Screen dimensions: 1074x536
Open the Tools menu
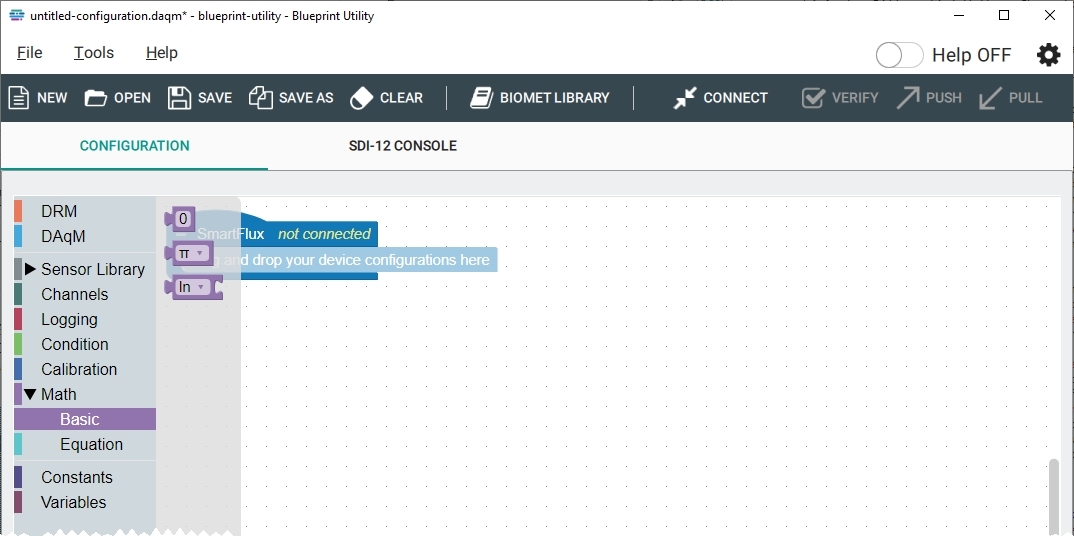[94, 53]
